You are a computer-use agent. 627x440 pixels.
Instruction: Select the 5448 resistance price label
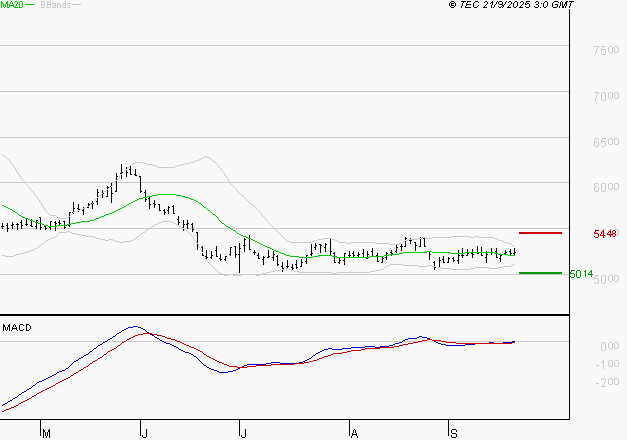603,234
